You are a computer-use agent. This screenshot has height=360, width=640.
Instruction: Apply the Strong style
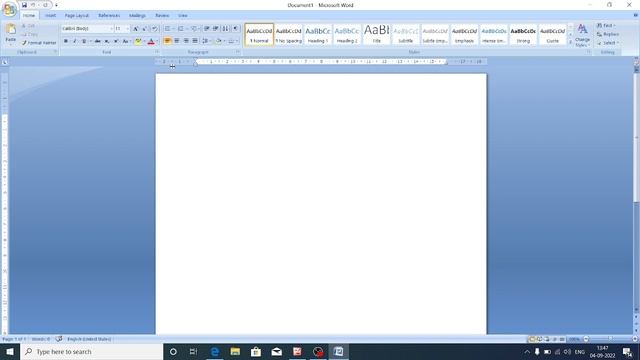(523, 34)
